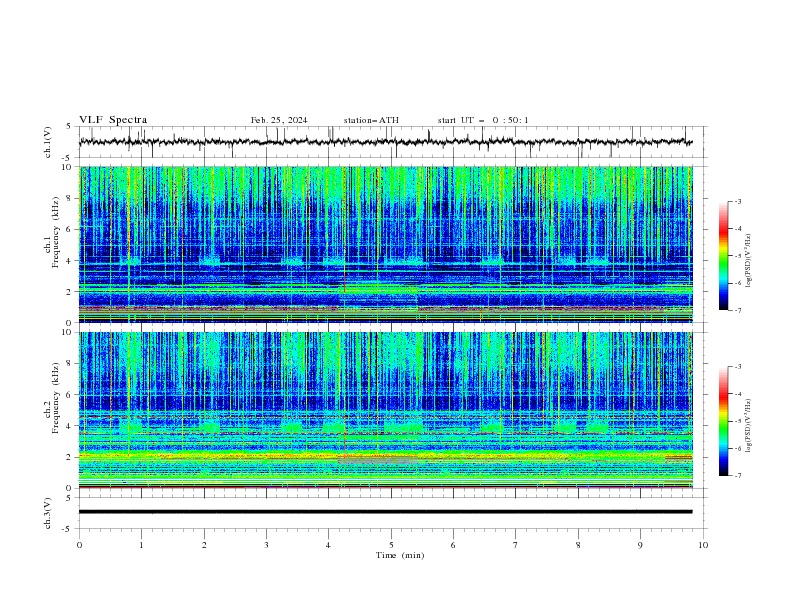The image size is (792, 612).
Task: Click the ch.1 voltage waveform trace
Action: pos(386,142)
